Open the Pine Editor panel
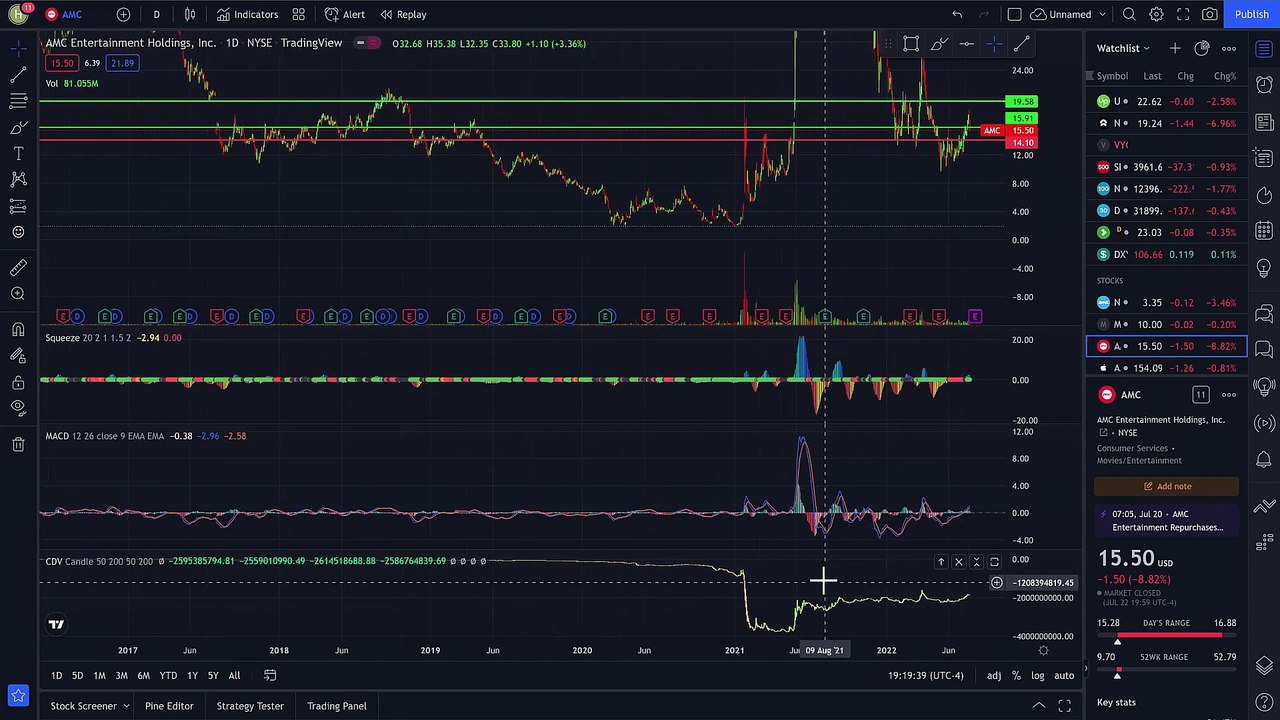 (x=169, y=706)
